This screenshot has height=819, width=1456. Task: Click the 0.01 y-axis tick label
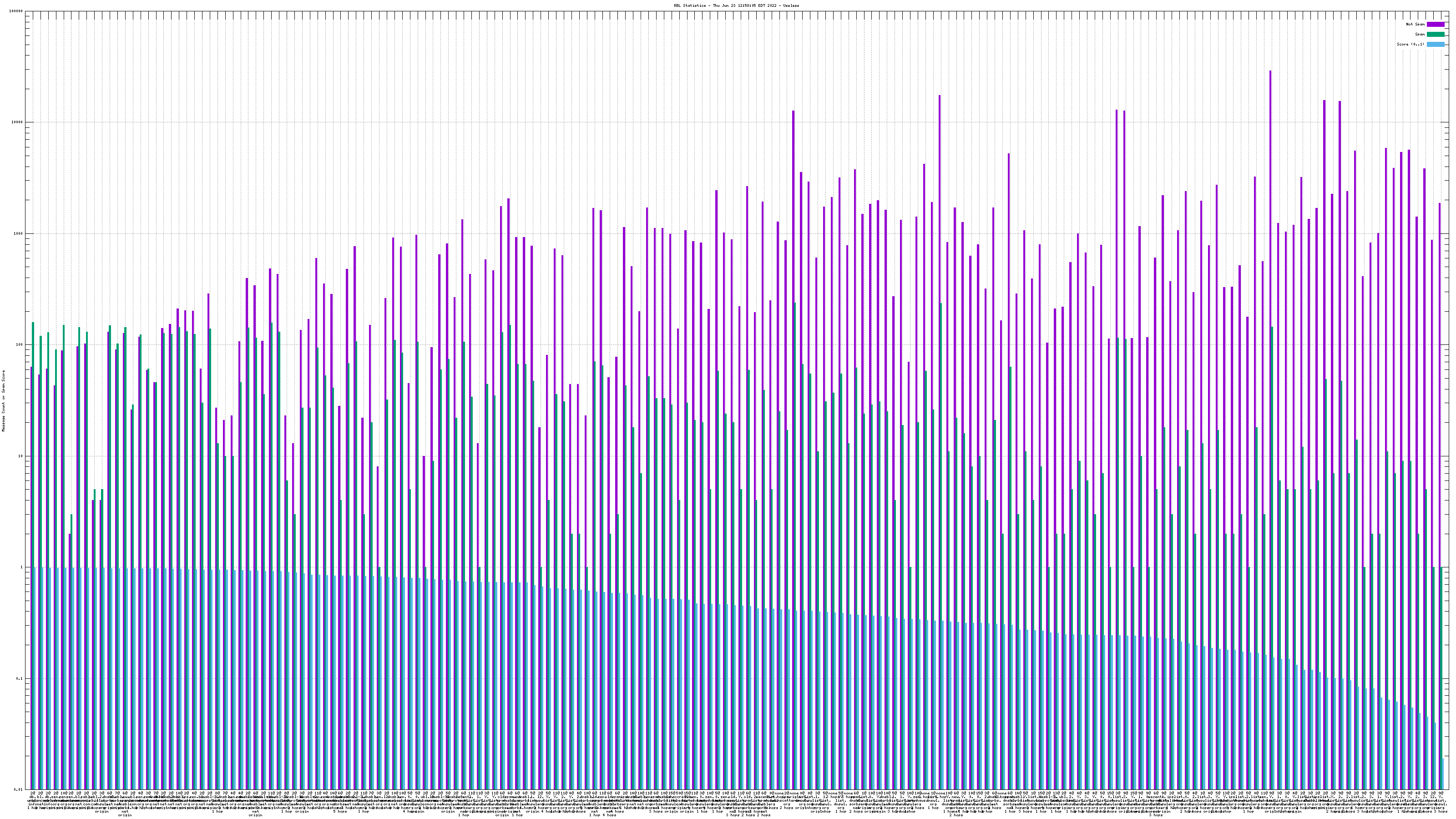(x=19, y=789)
